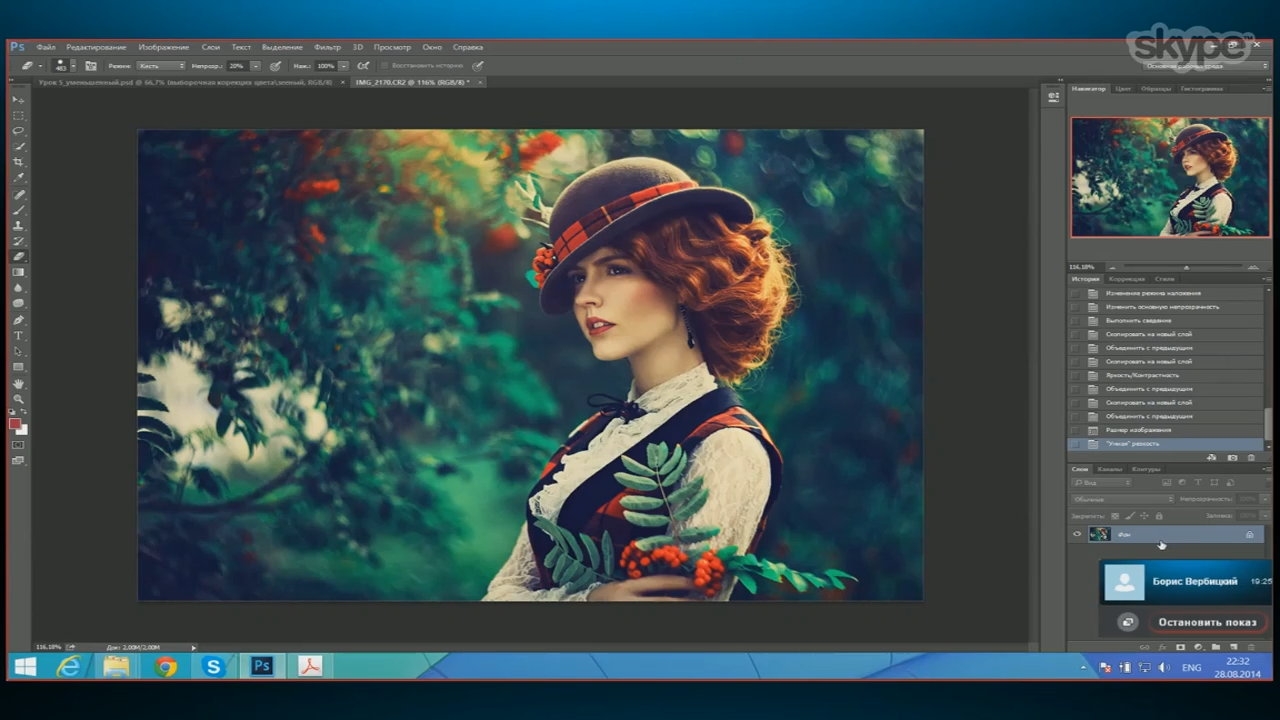Image resolution: width=1280 pixels, height=720 pixels.
Task: Select the Lasso tool
Action: point(18,131)
